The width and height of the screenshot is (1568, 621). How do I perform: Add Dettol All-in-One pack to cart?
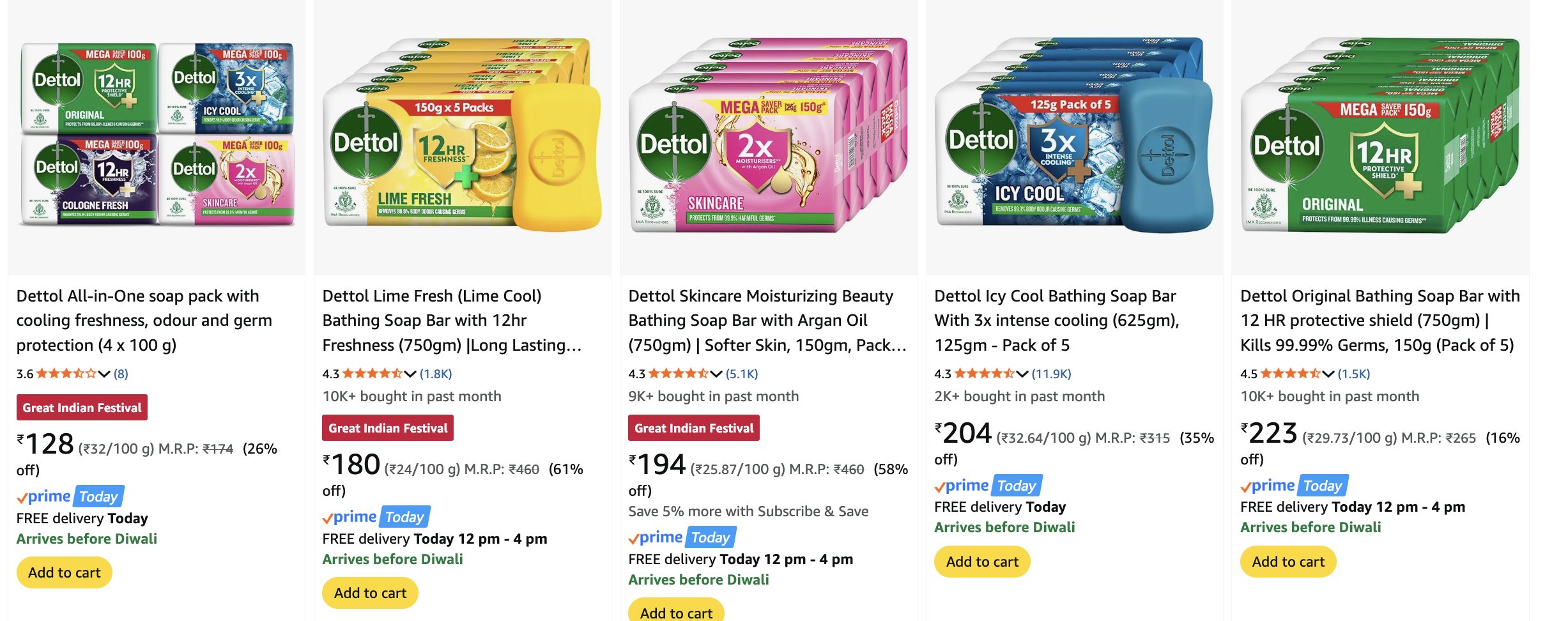tap(65, 572)
